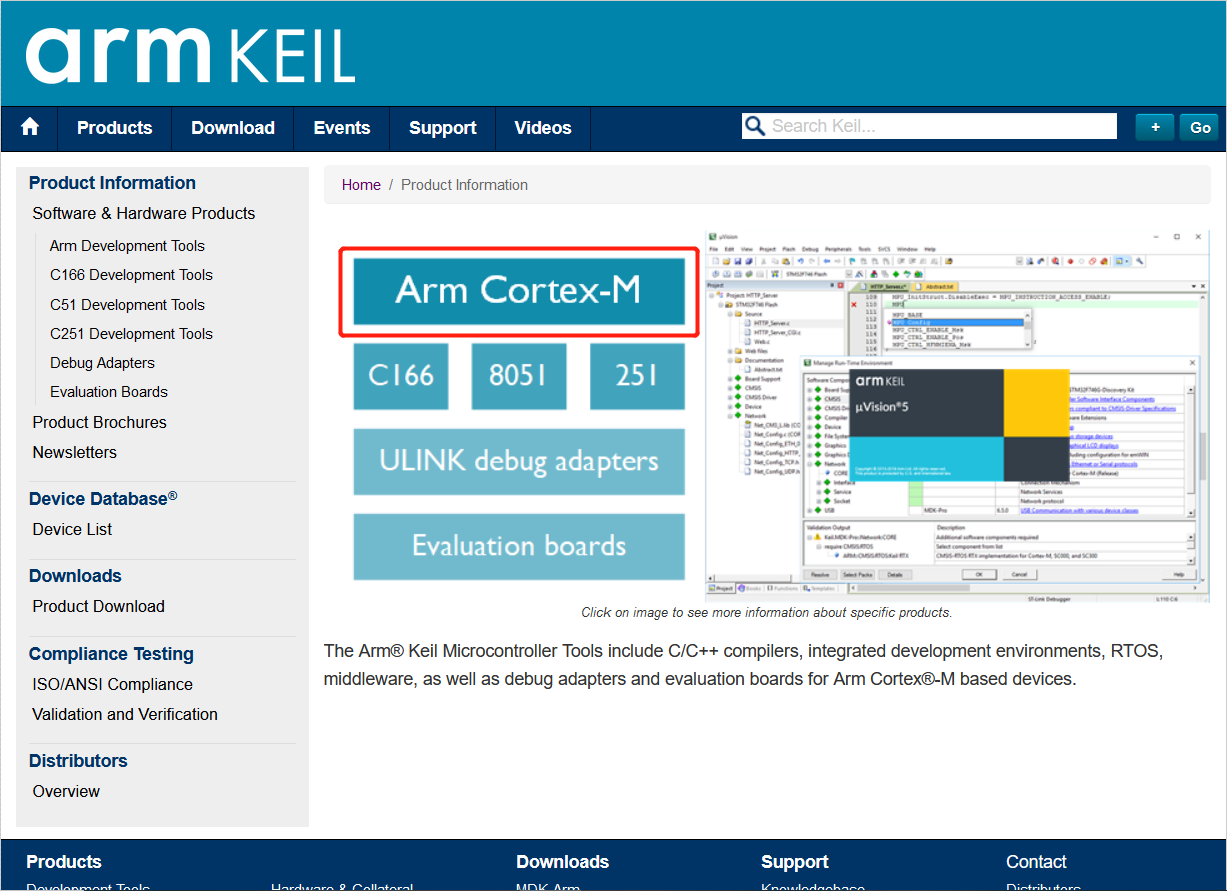The image size is (1227, 891).
Task: Open the Products menu in navigation bar
Action: [x=115, y=128]
